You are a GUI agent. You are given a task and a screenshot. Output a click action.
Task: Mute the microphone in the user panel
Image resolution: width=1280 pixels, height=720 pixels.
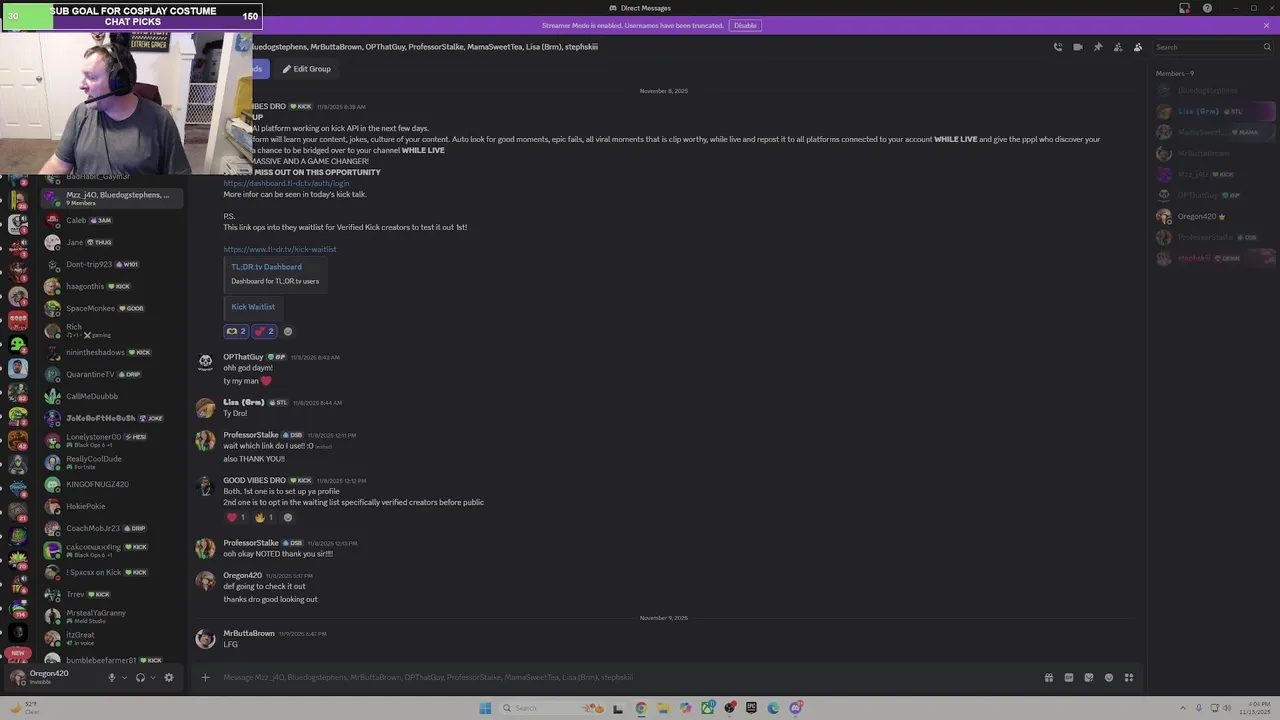coord(112,677)
